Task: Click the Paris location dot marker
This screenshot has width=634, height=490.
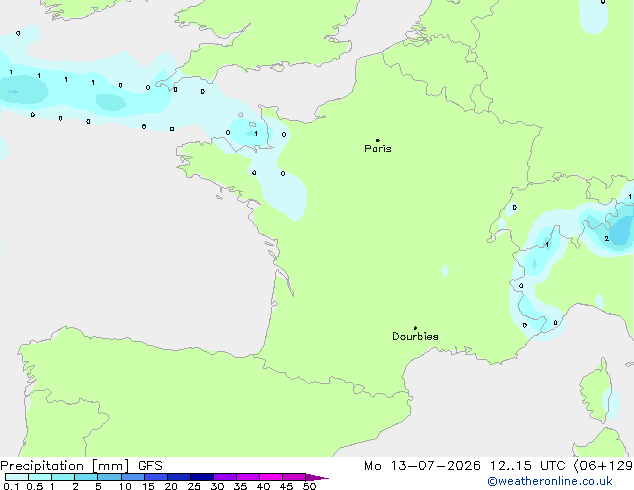Action: pyautogui.click(x=378, y=140)
